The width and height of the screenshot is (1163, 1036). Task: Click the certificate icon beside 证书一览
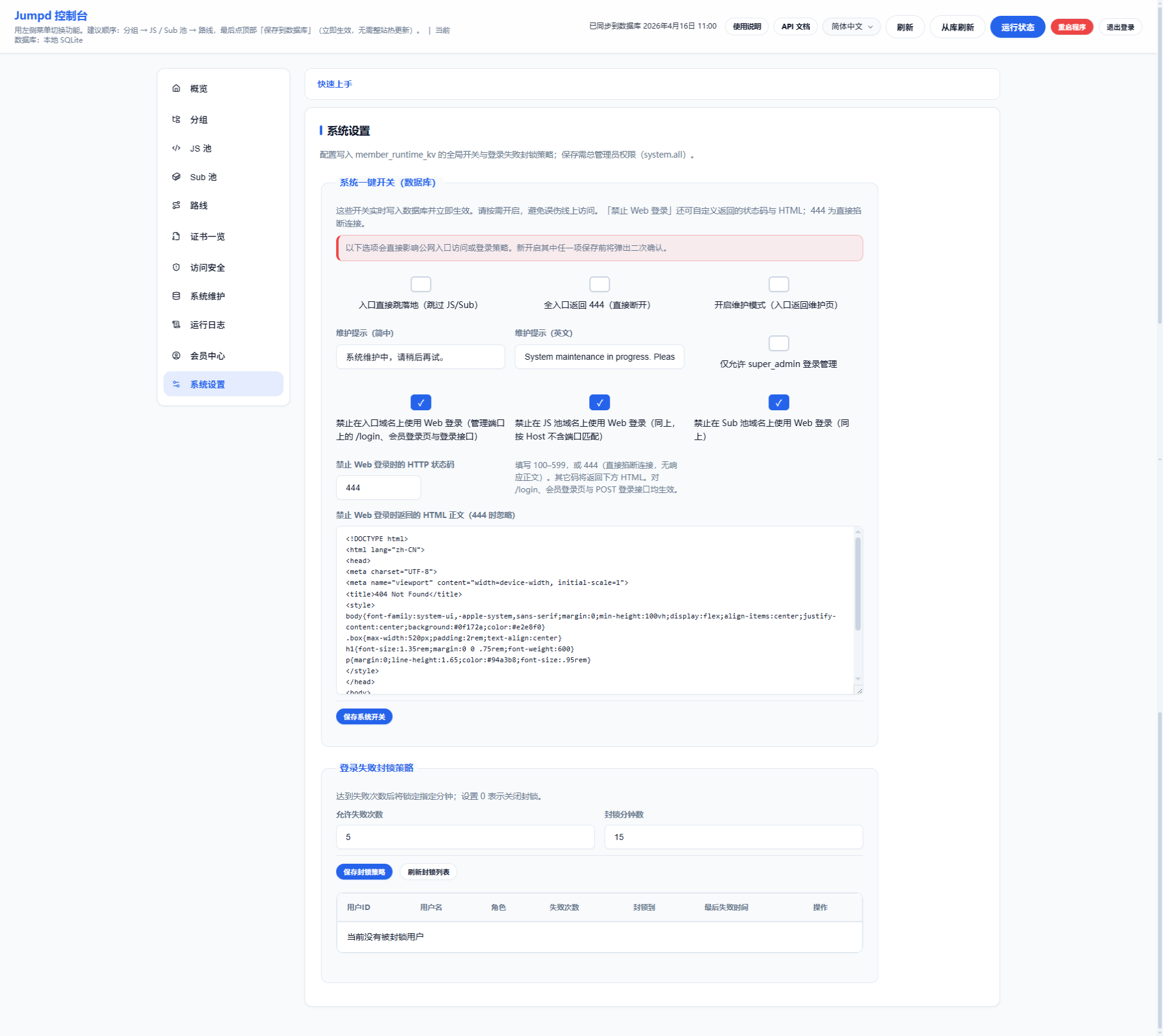pyautogui.click(x=176, y=236)
